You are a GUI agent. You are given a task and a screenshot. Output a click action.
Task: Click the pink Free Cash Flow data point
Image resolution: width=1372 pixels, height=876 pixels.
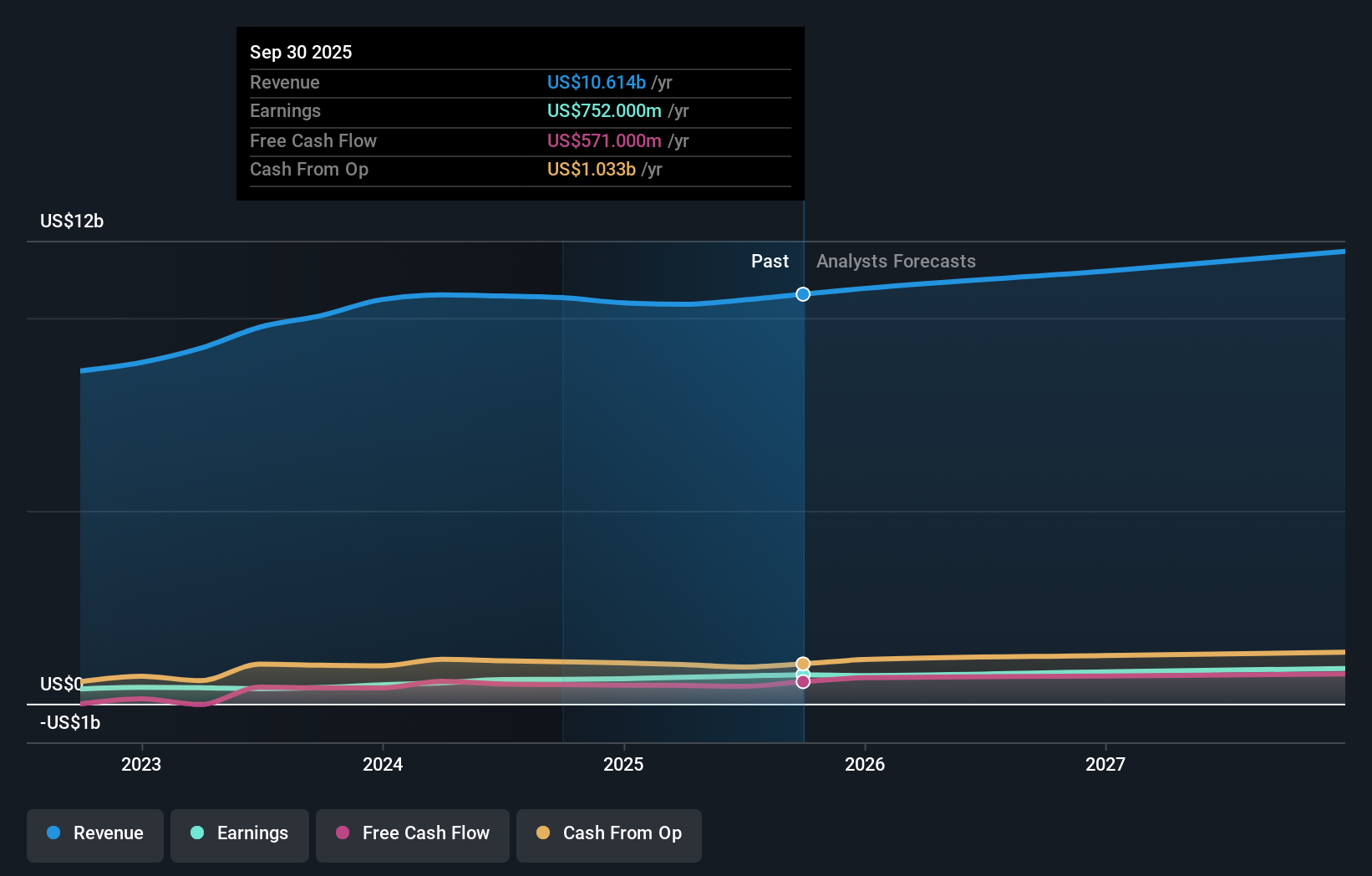click(x=803, y=681)
